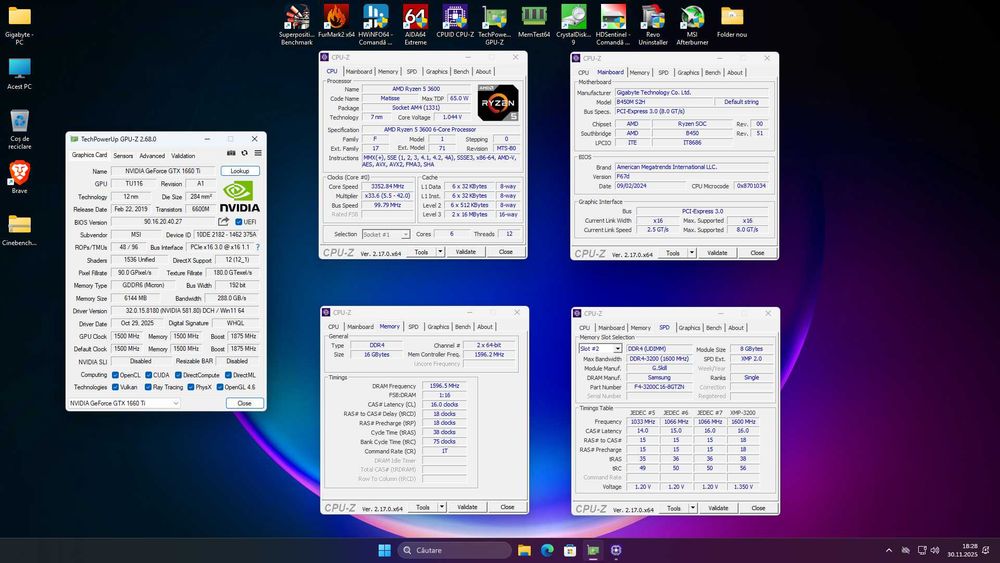Click Validate in the CPU-Z CPU window

coord(466,252)
